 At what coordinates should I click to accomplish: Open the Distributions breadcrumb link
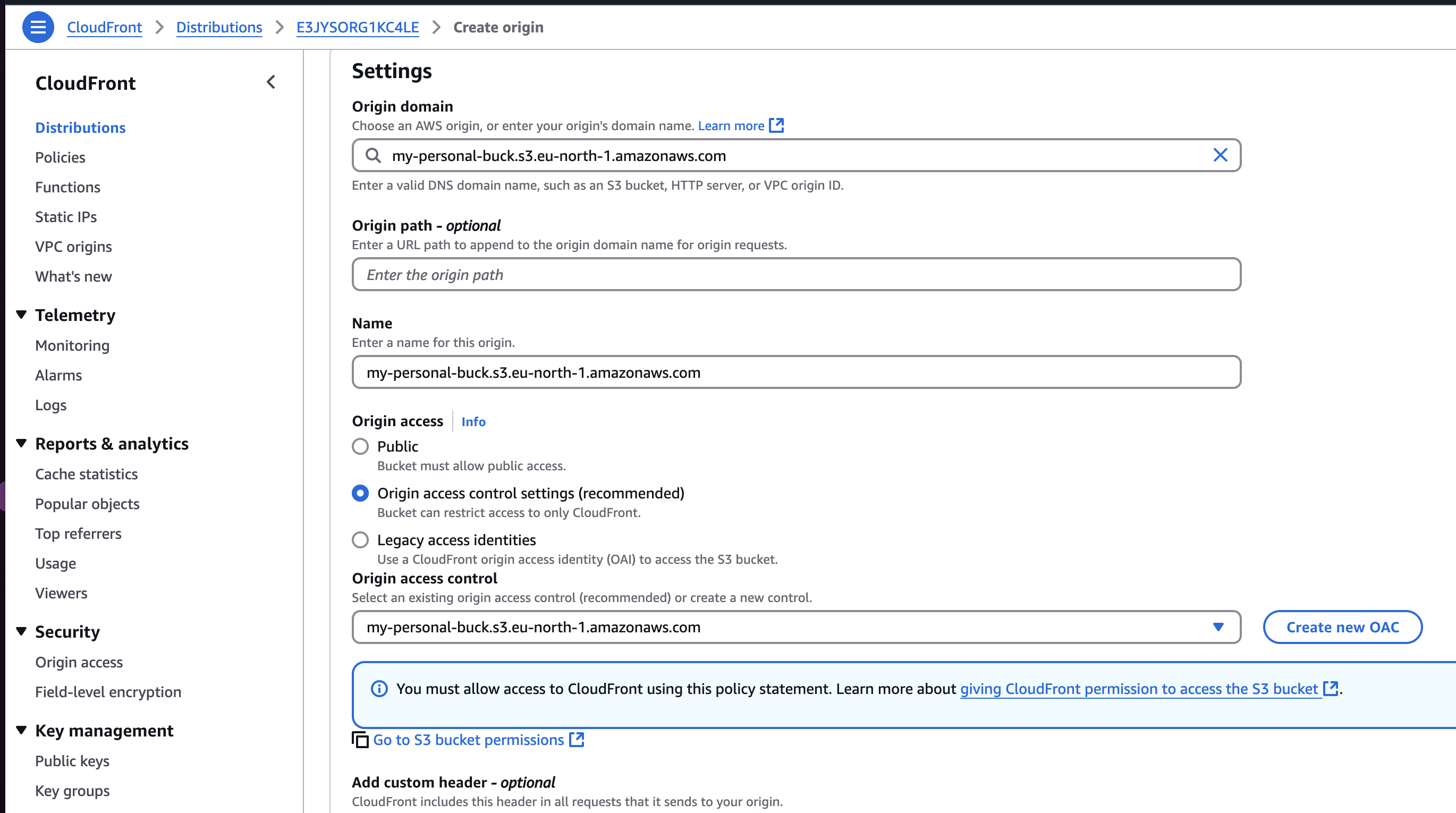point(219,27)
